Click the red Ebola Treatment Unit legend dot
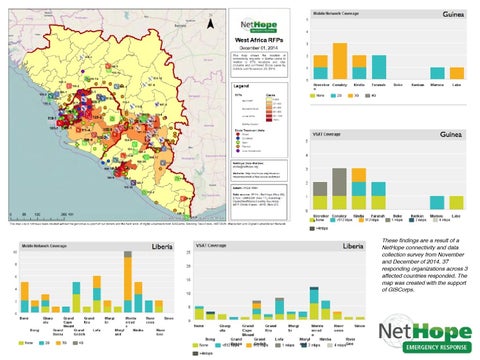 click(238, 134)
